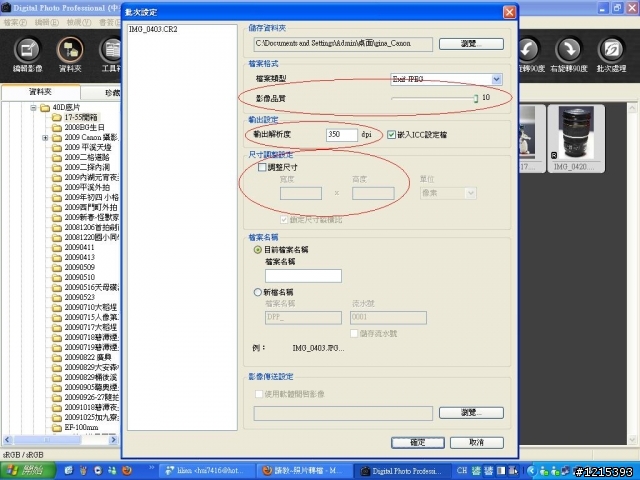
Task: Click the DPP_ new filename field
Action: point(303,318)
